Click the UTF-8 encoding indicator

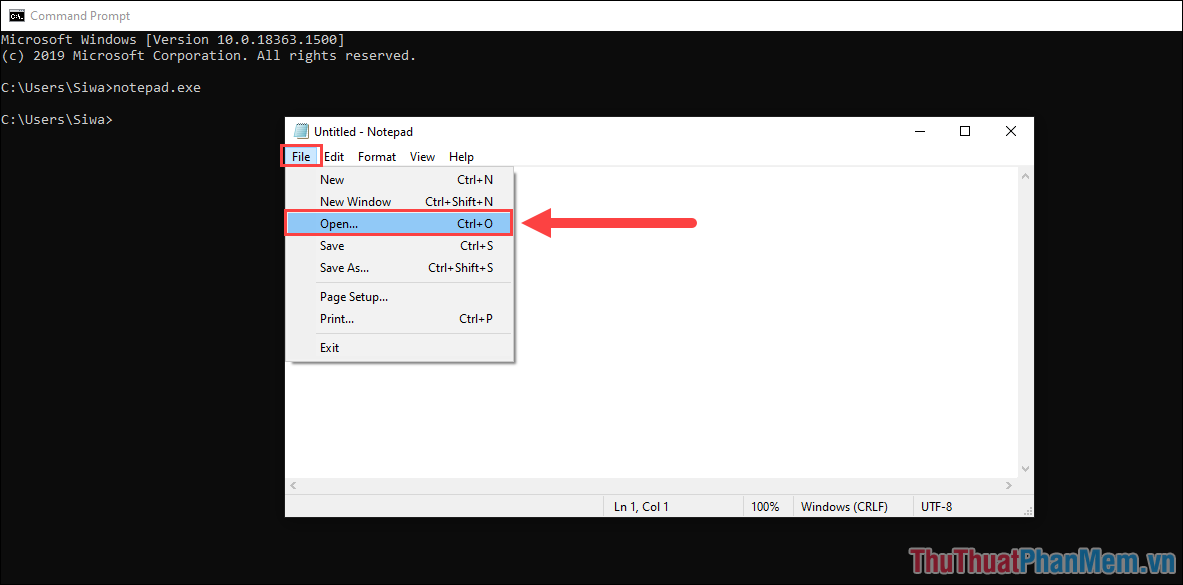click(x=936, y=506)
